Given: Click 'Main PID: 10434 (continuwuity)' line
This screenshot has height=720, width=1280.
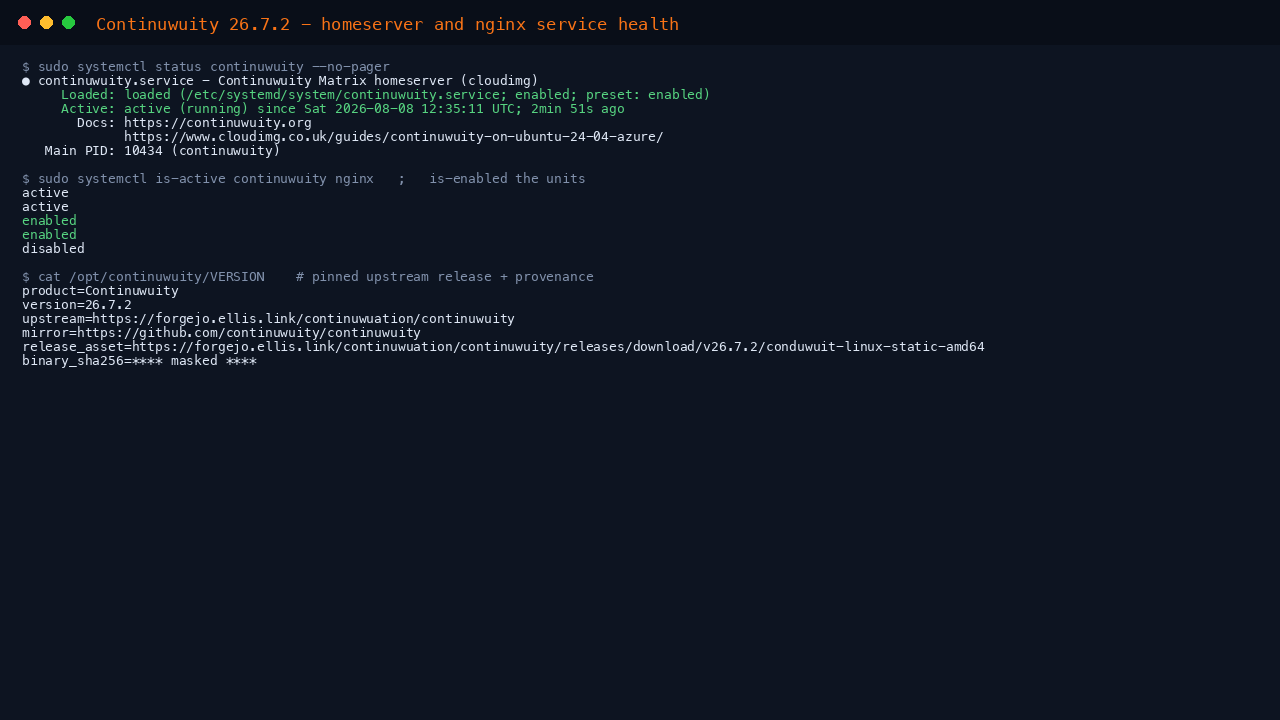Looking at the screenshot, I should point(163,151).
